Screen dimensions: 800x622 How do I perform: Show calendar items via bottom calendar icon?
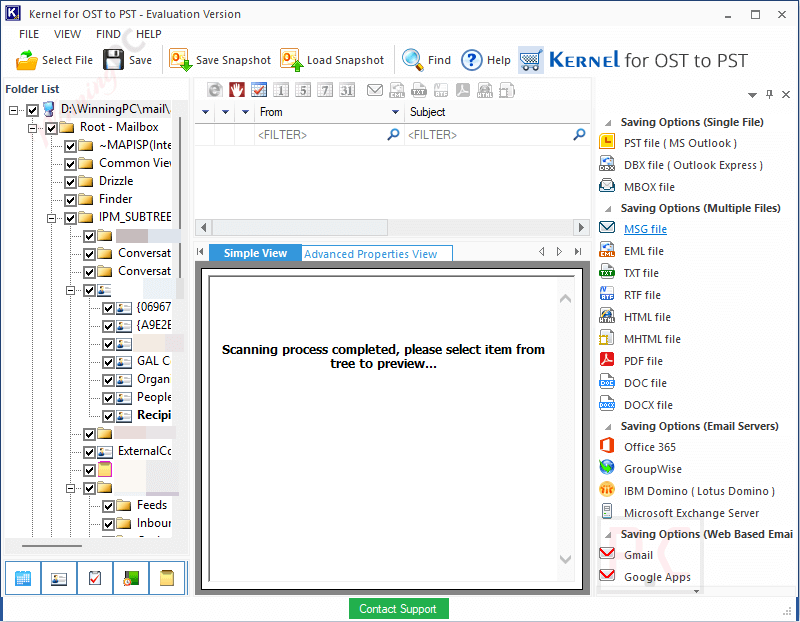point(23,578)
